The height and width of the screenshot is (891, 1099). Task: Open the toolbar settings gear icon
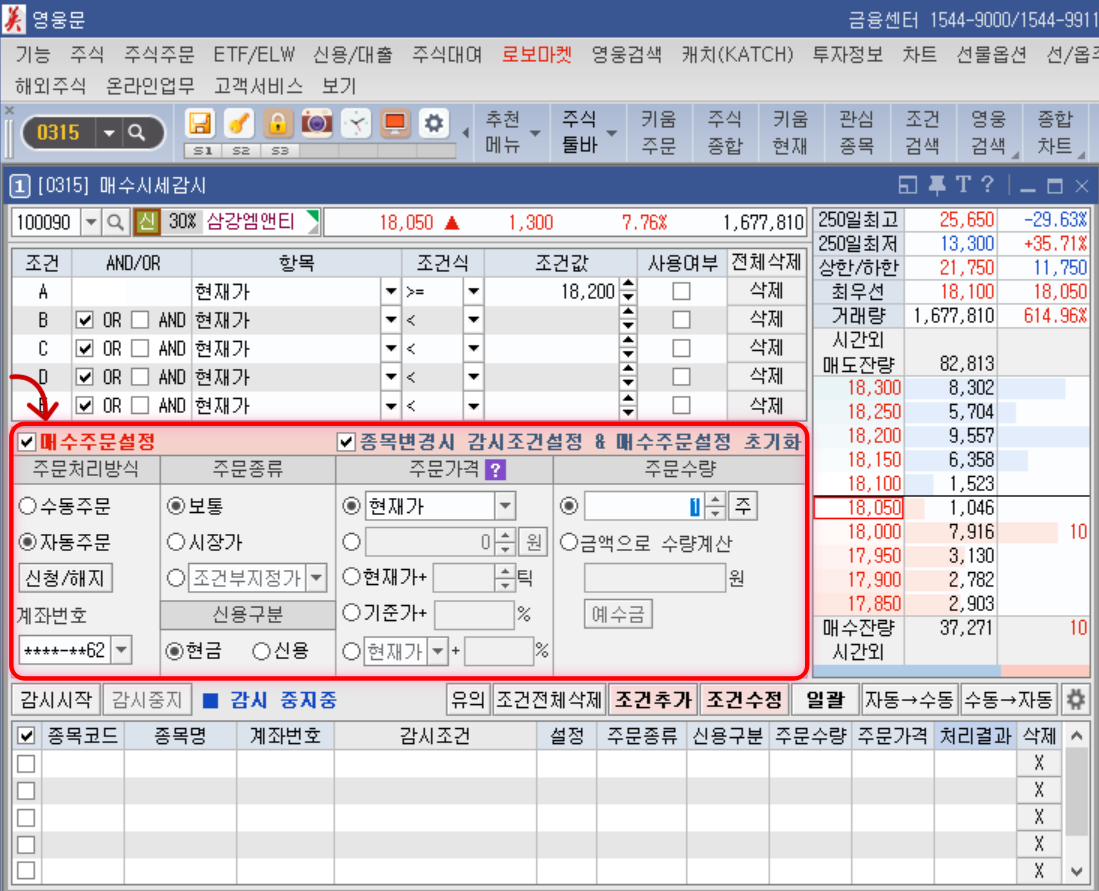434,123
